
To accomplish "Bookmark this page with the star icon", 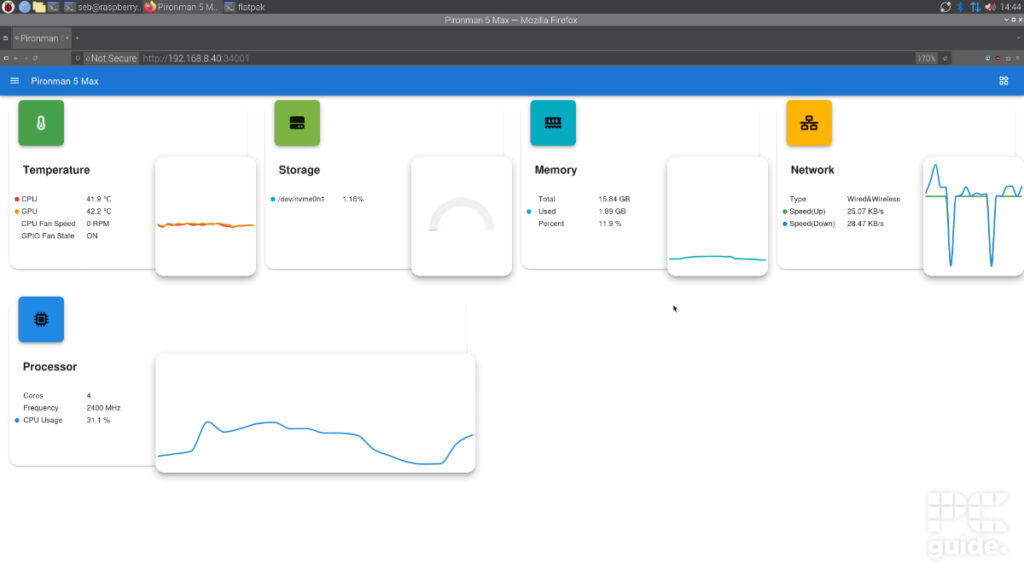I will 945,58.
